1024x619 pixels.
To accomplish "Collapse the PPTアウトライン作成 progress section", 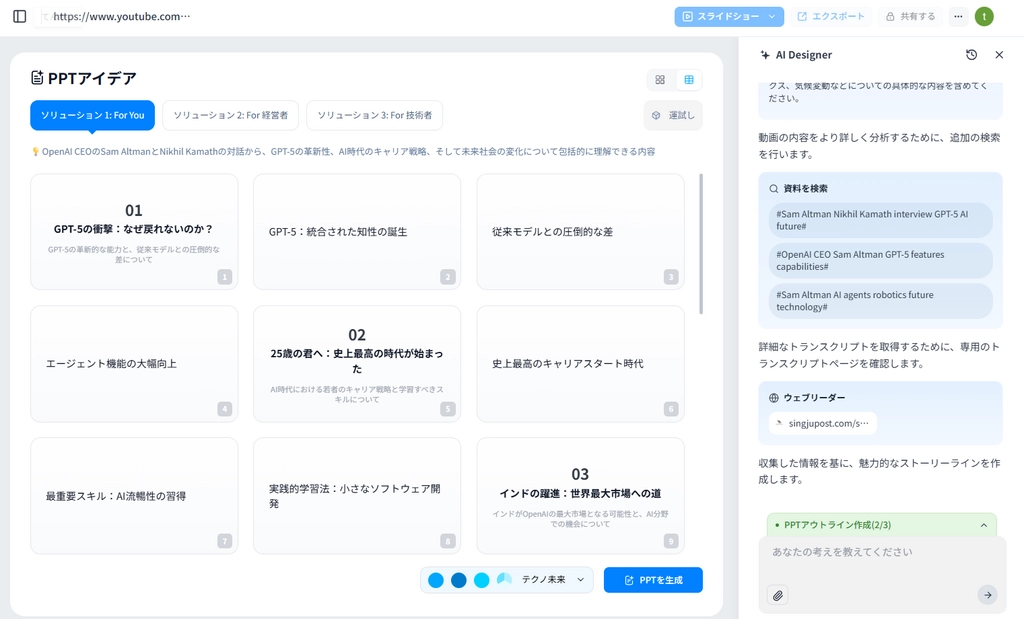I will (983, 525).
